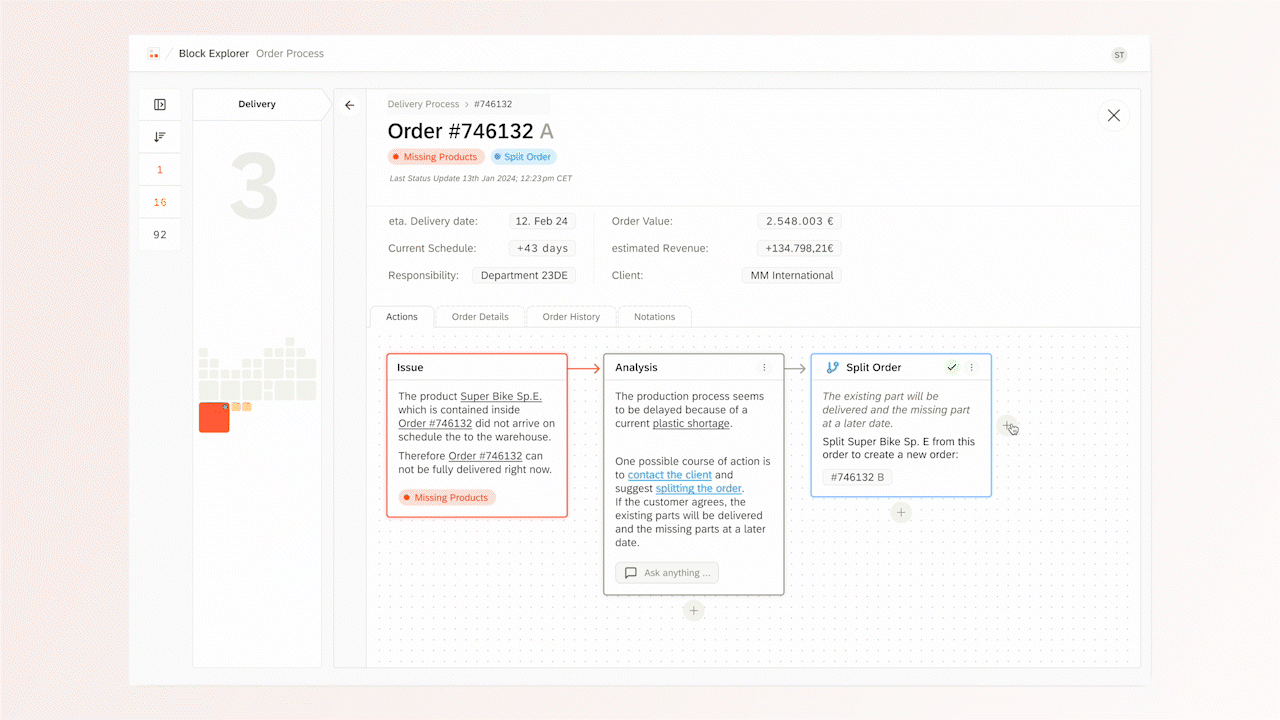Click the #746132 B order tag
The height and width of the screenshot is (720, 1280).
[857, 477]
